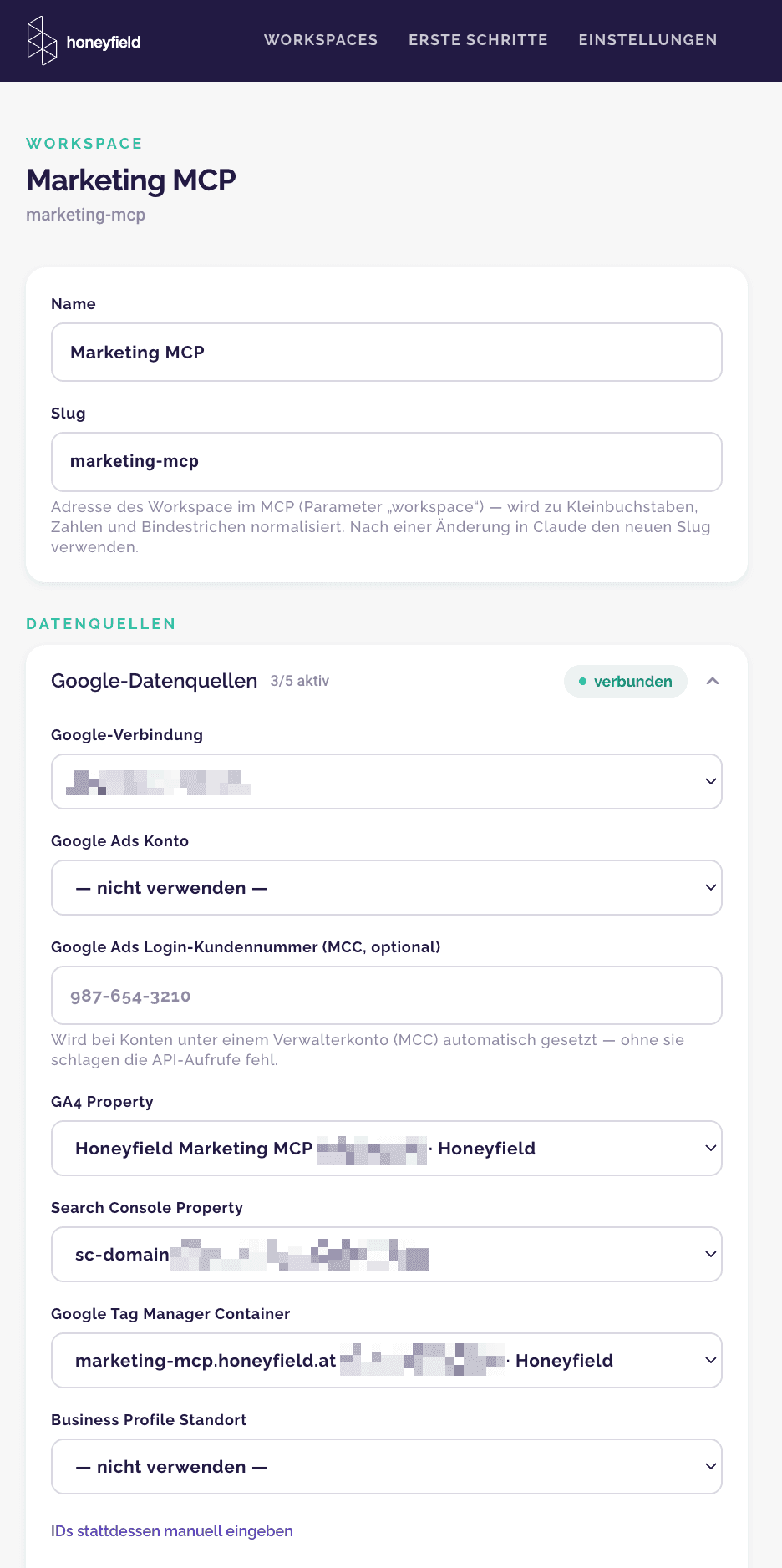
Task: Click the verbunden status badge
Action: pyautogui.click(x=626, y=681)
